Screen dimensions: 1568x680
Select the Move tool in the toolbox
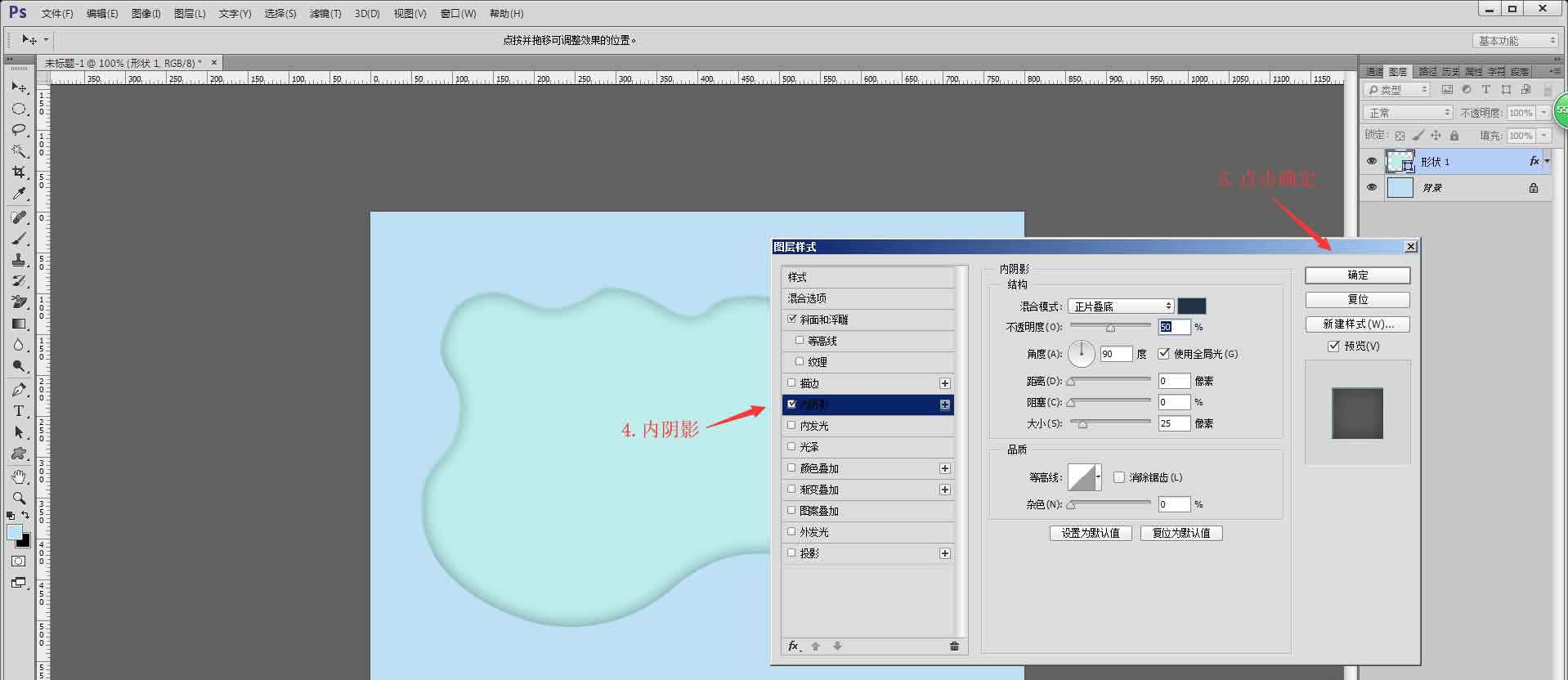point(19,87)
